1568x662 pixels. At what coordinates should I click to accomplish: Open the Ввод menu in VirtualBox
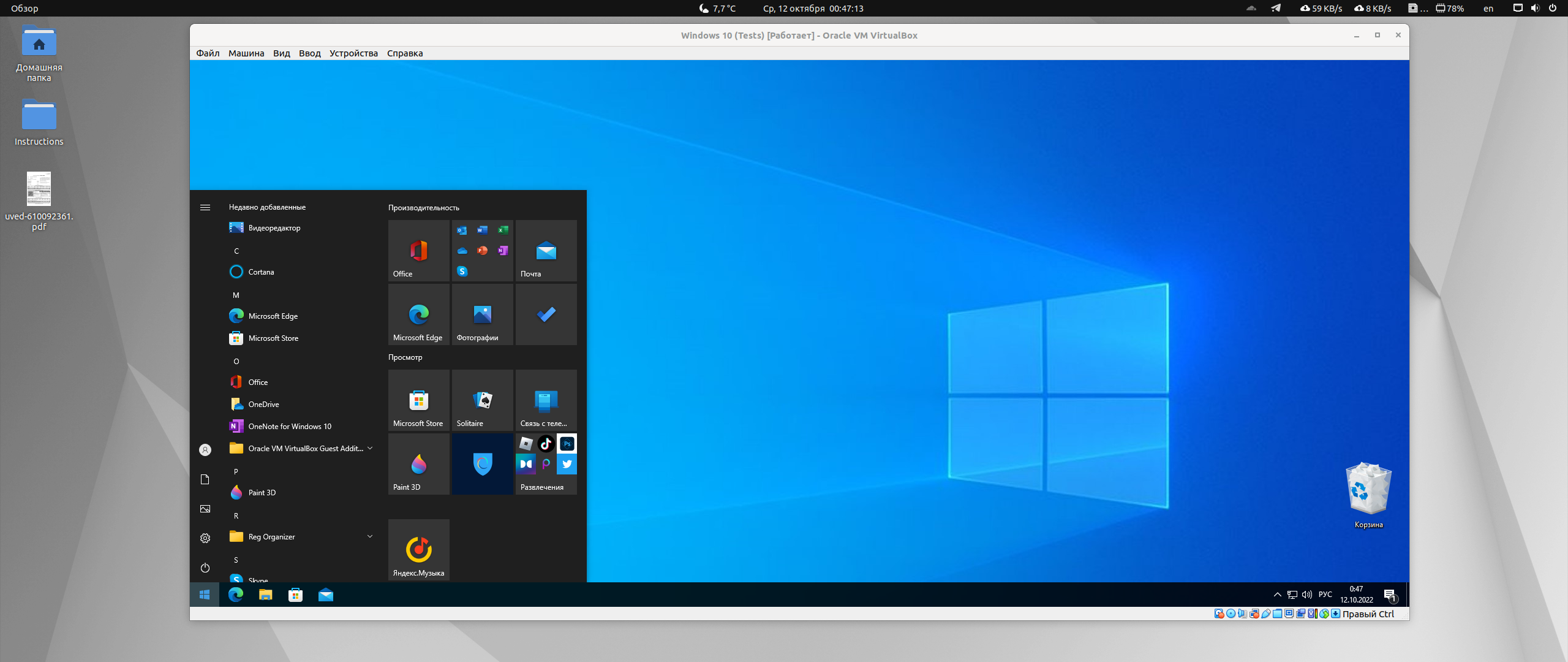point(310,53)
